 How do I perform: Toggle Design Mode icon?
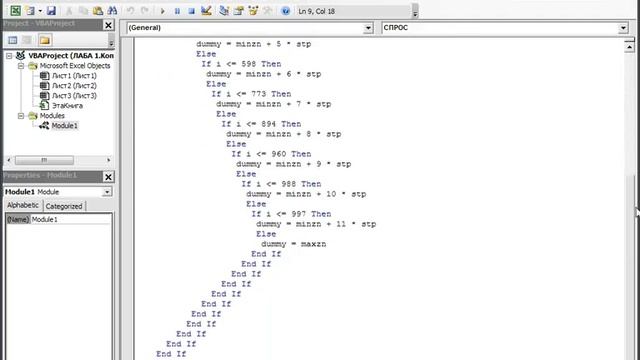coord(206,11)
